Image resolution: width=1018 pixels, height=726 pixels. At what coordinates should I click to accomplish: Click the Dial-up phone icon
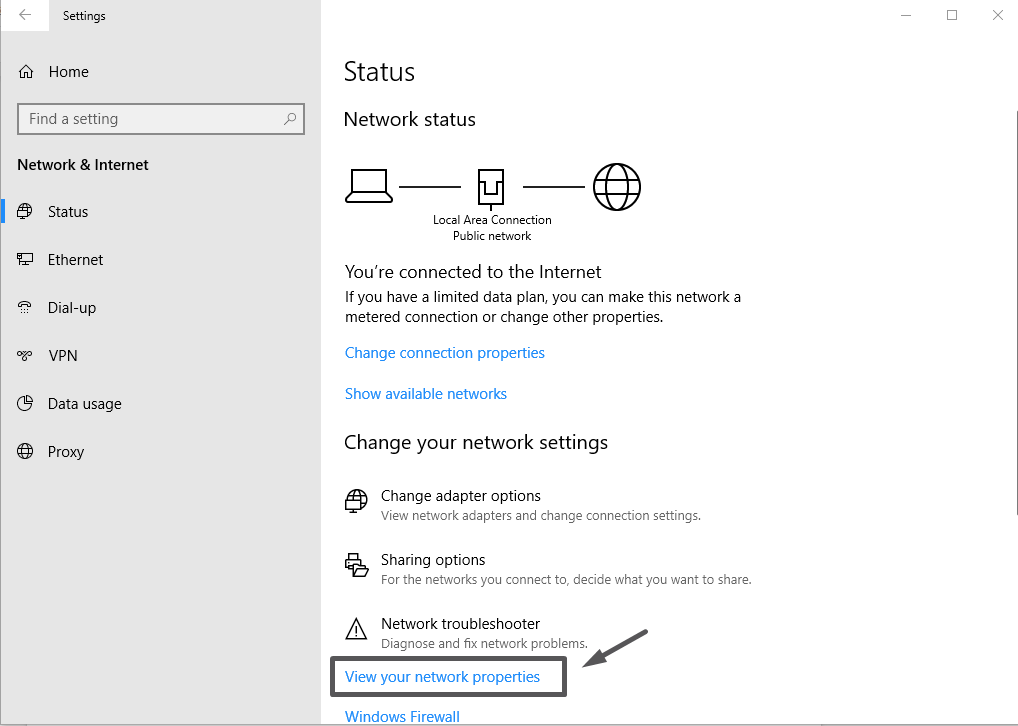point(26,308)
